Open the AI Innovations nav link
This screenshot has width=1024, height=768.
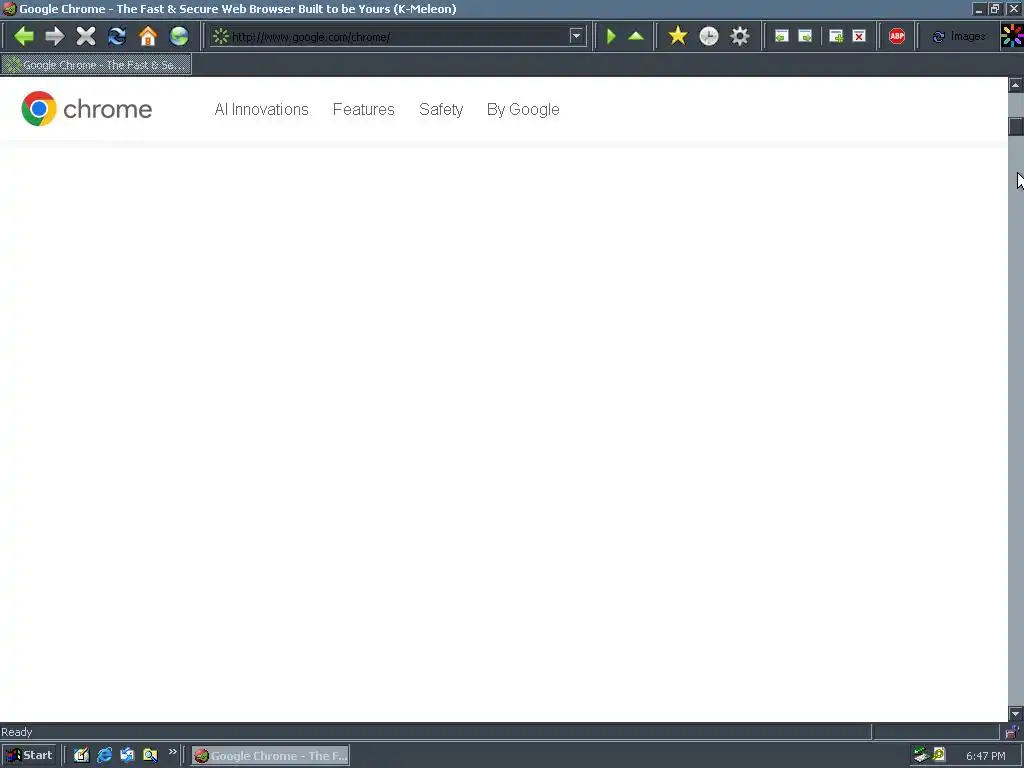tap(261, 109)
